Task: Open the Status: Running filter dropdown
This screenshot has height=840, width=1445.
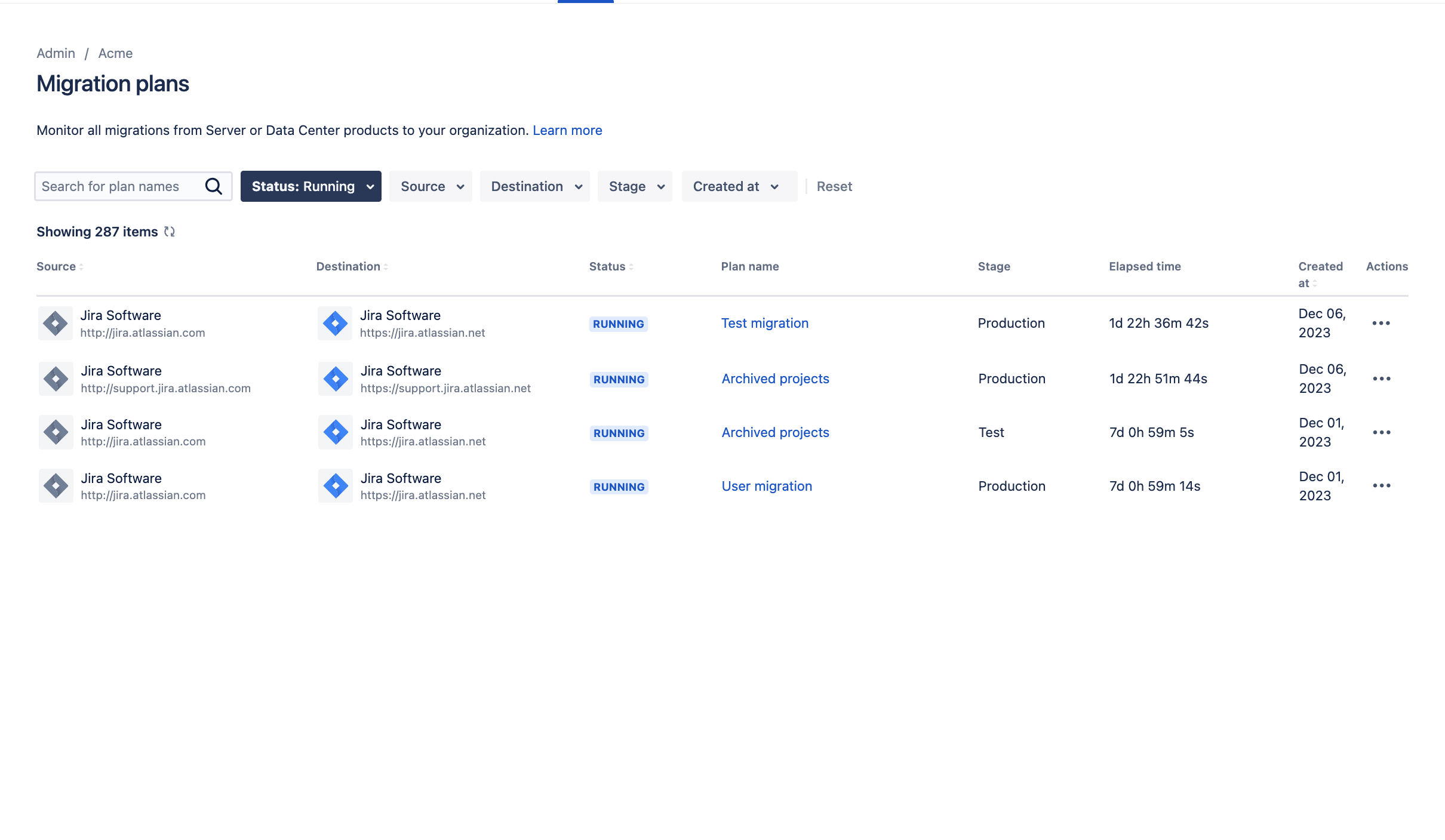Action: [x=310, y=186]
